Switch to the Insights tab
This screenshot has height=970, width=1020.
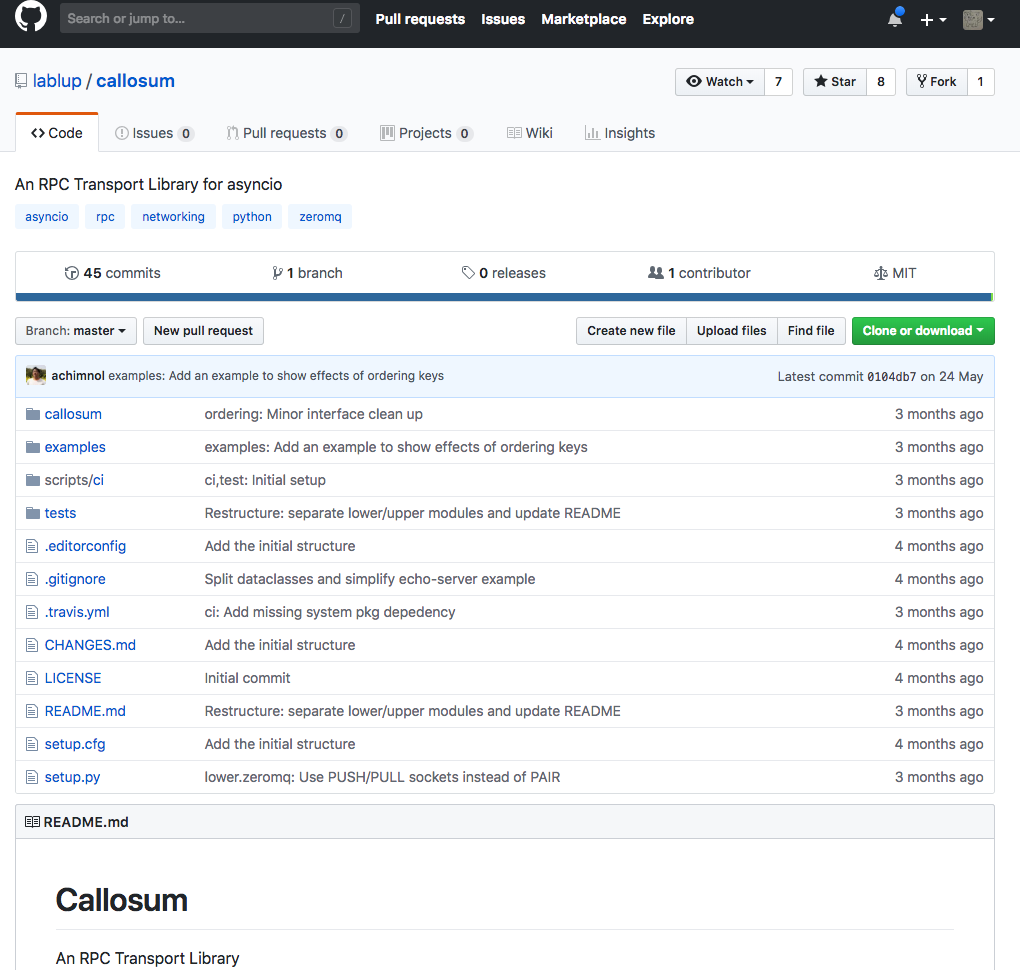[x=620, y=133]
